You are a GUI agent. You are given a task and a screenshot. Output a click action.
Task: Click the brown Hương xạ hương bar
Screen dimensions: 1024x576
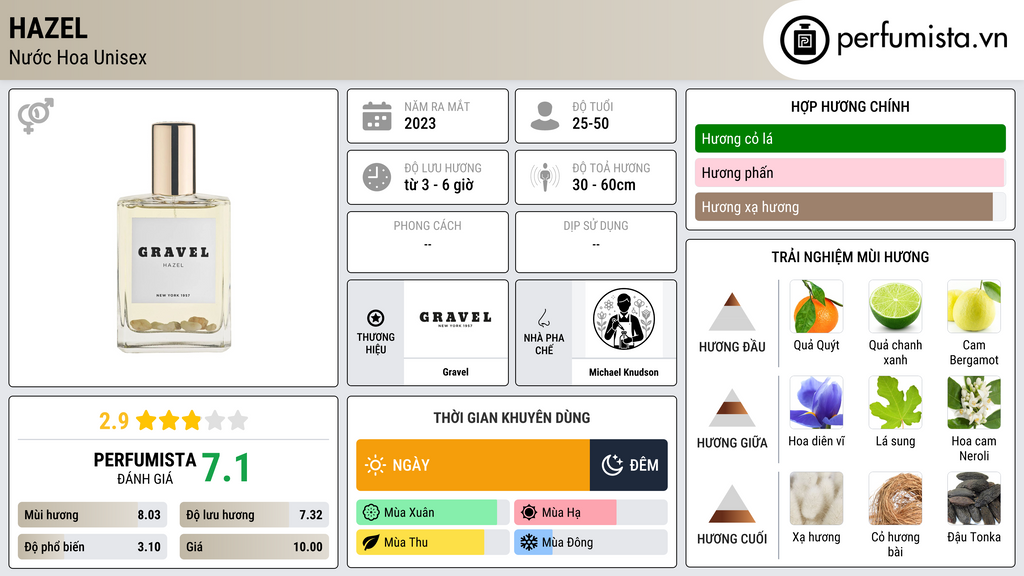click(850, 207)
